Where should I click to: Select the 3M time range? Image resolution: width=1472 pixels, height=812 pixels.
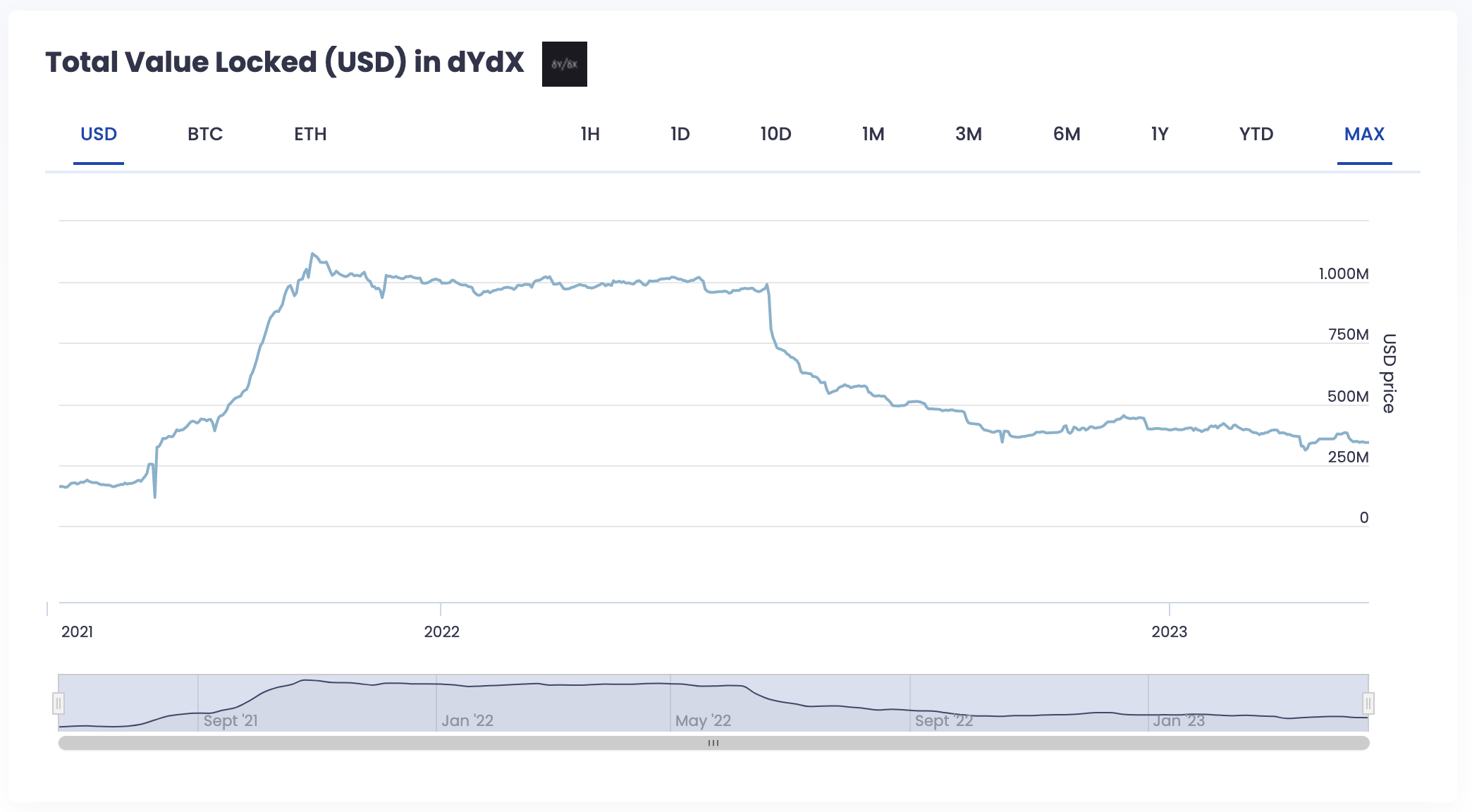click(968, 134)
